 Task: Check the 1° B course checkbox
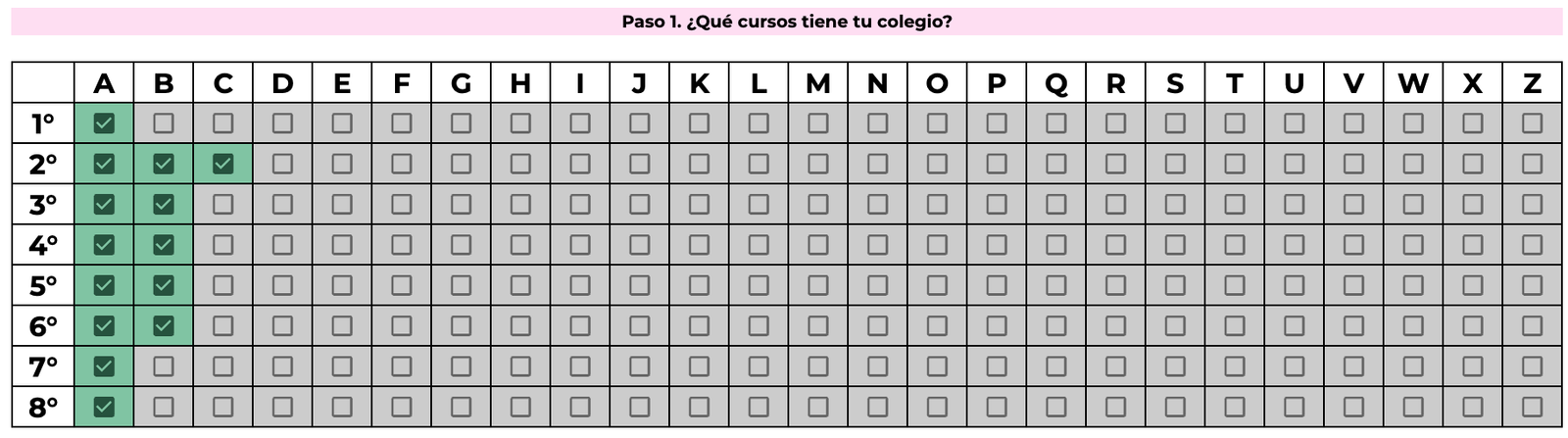coord(164,123)
